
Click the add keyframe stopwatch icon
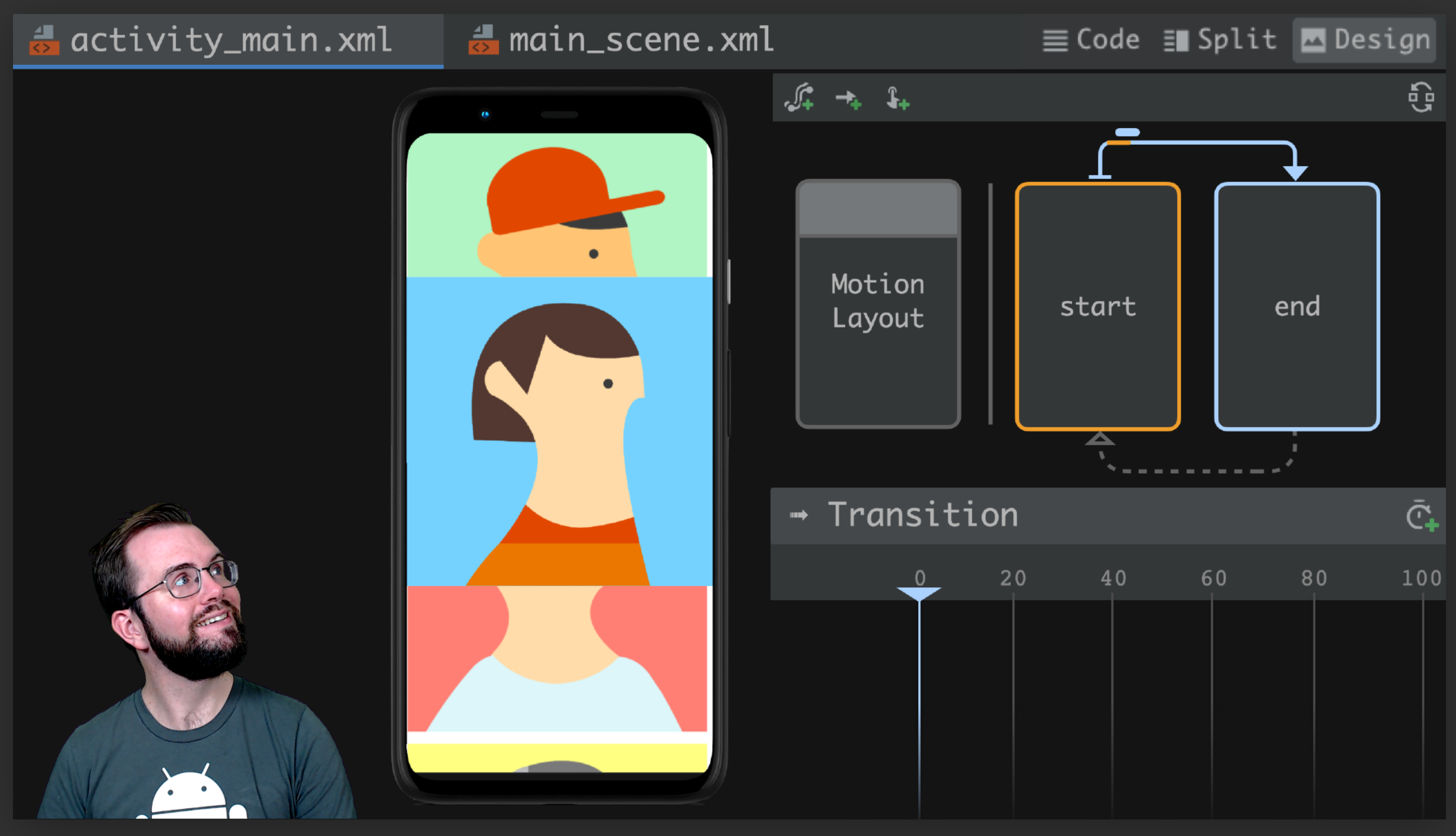tap(1421, 516)
